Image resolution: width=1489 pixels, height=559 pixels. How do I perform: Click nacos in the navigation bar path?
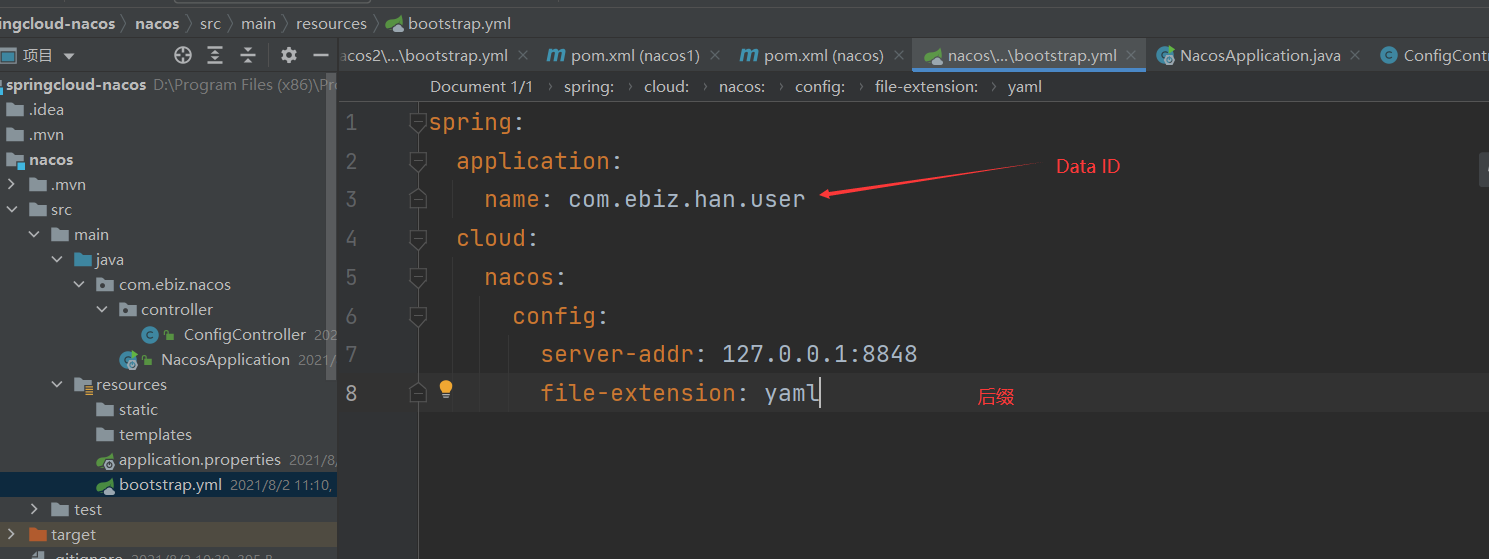157,23
